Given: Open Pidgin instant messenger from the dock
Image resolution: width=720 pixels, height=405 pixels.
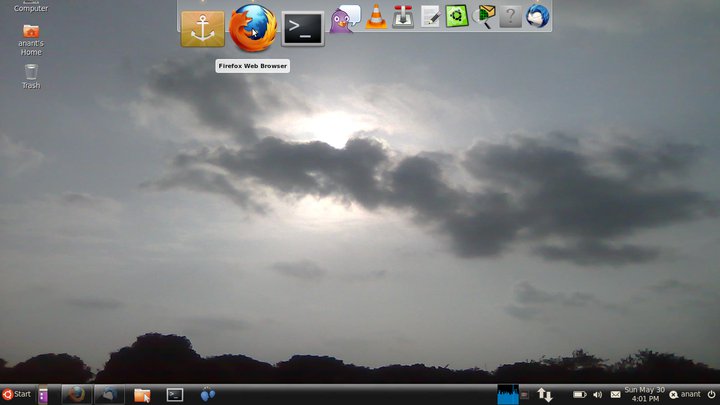Looking at the screenshot, I should (x=345, y=17).
